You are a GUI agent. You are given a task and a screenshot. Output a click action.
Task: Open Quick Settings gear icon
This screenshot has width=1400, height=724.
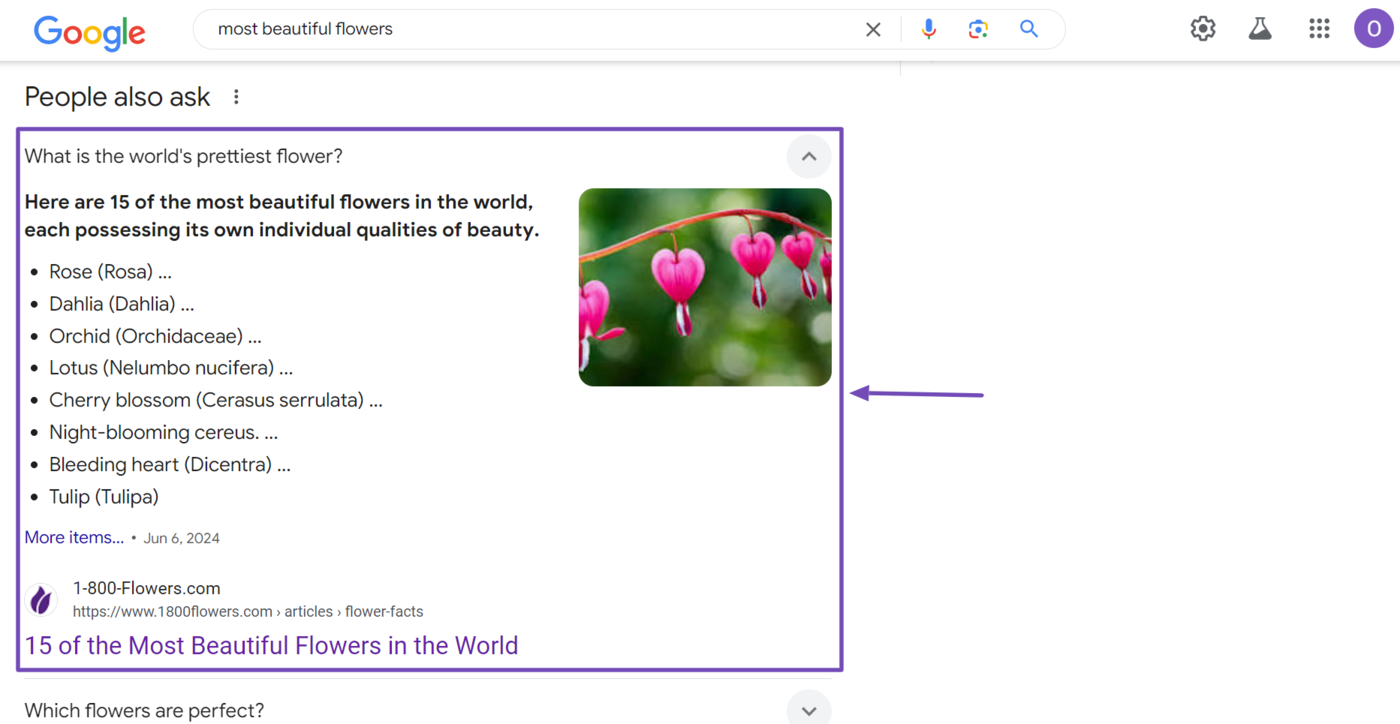1203,29
